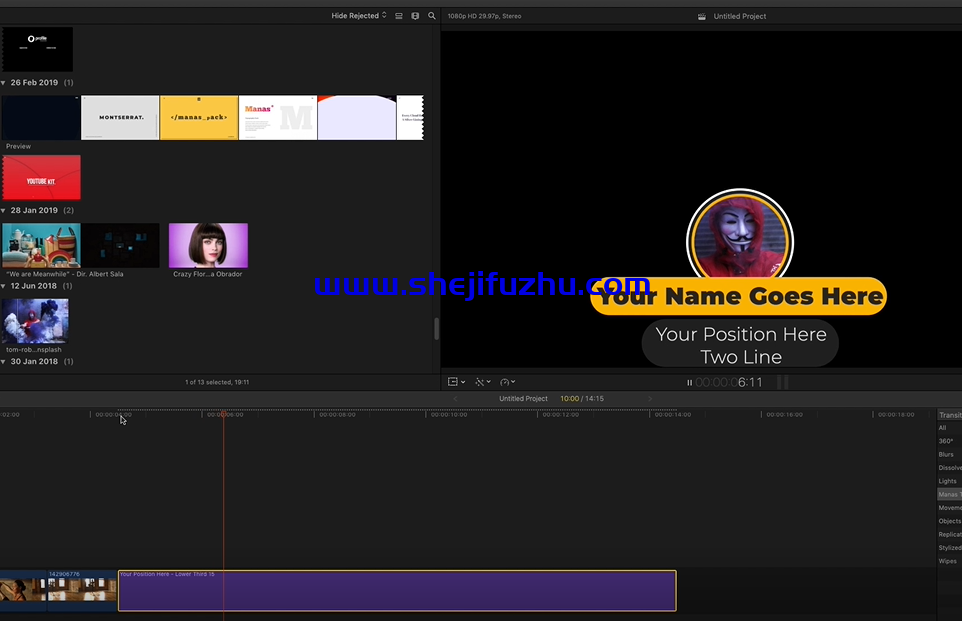This screenshot has height=621, width=962.
Task: Select timeline clip 142906776
Action: pos(82,590)
